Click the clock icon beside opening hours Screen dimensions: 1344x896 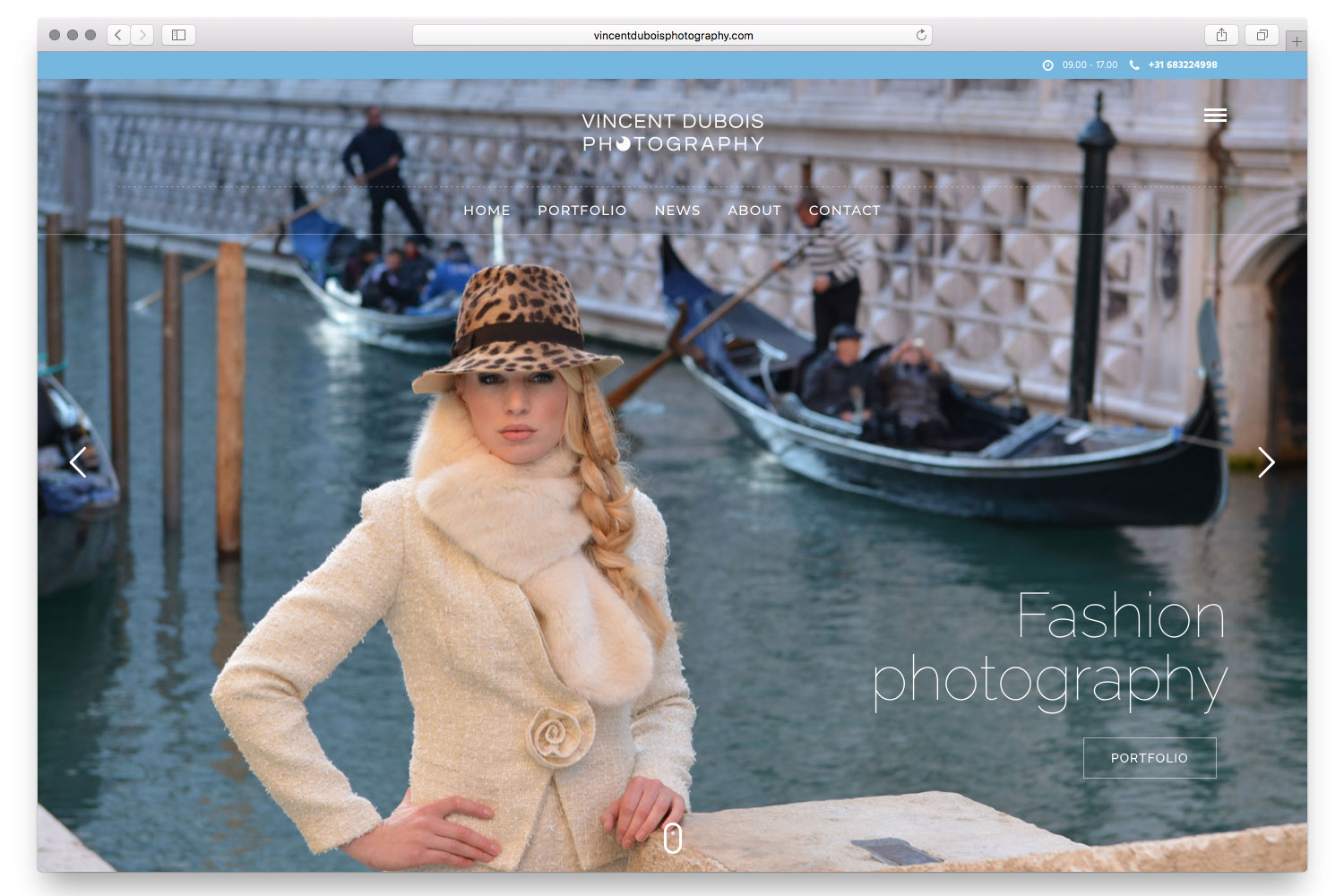(x=1047, y=65)
